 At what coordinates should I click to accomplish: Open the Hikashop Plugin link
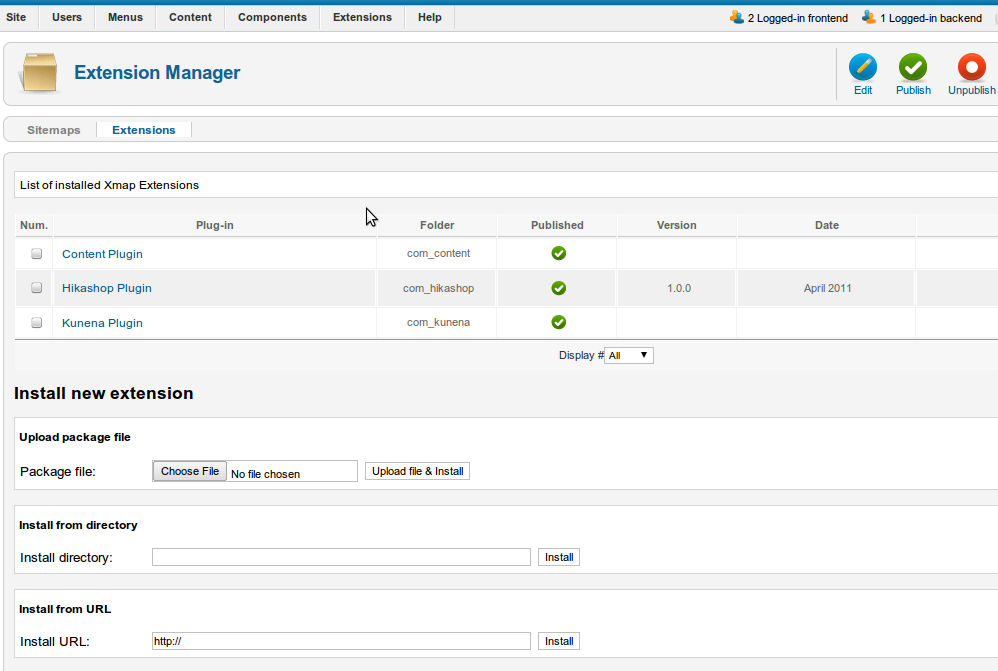(x=107, y=288)
